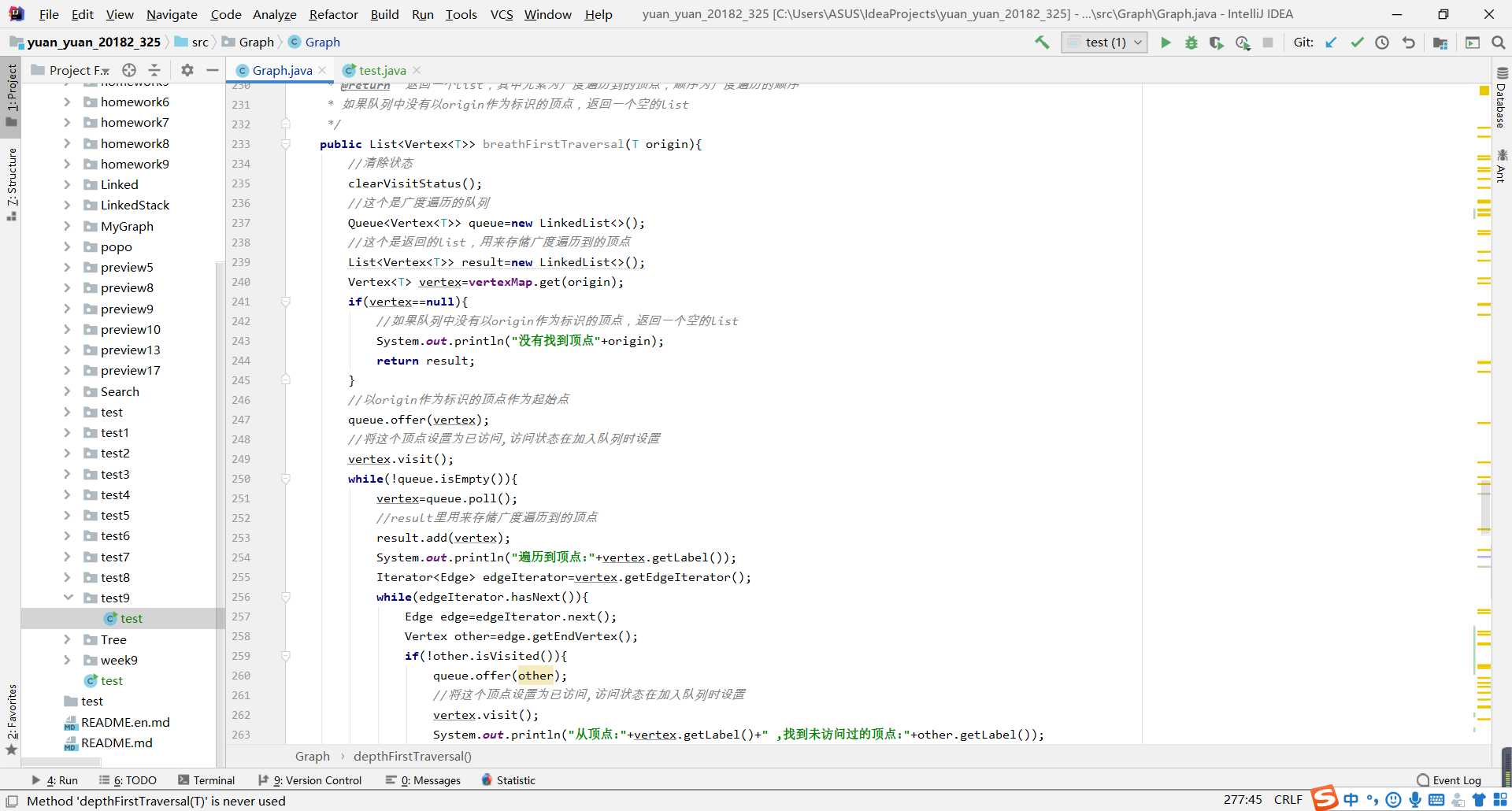Viewport: 1512px width, 811px height.
Task: Run with coverage icon
Action: point(1217,43)
